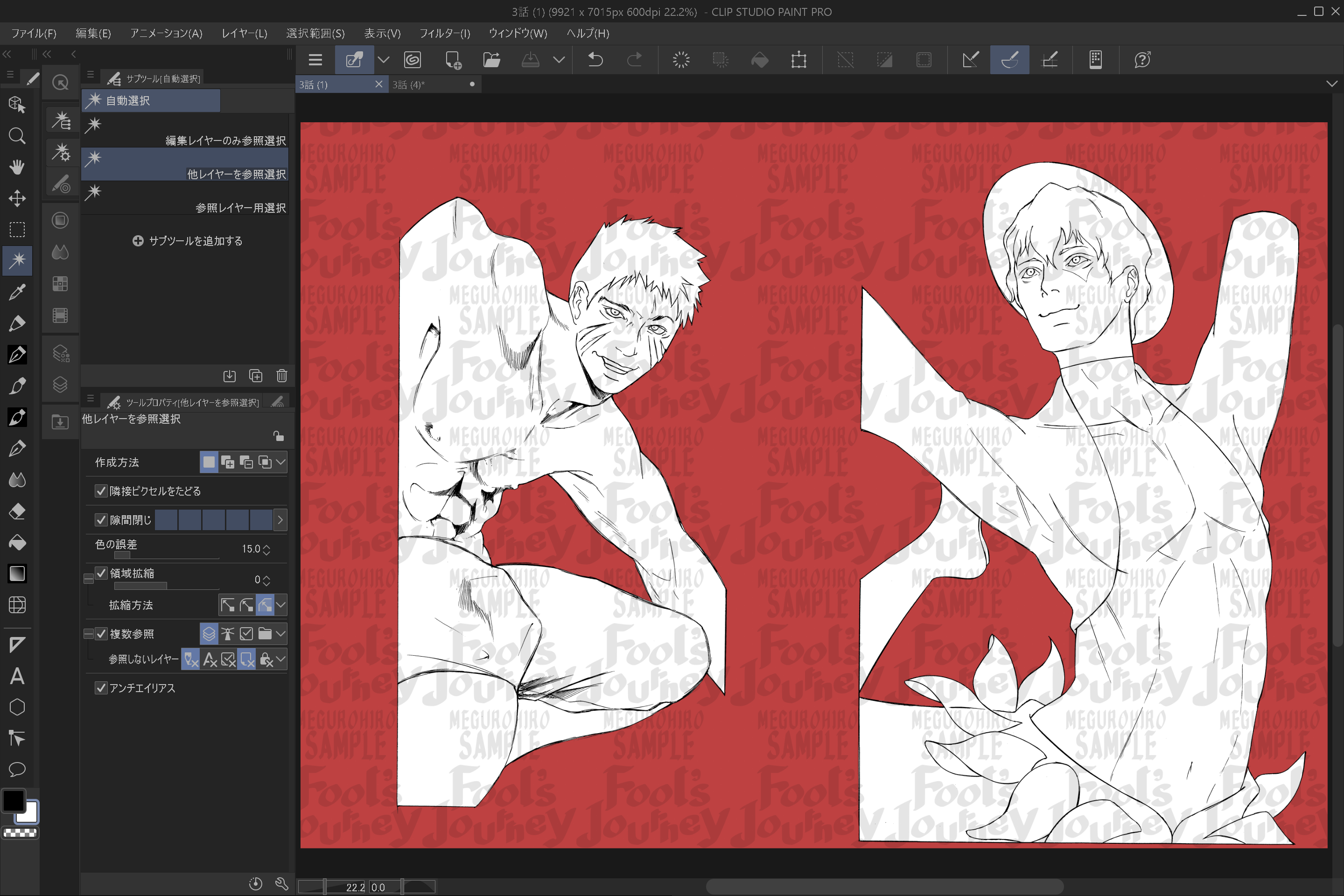Expand the 作成方法 options dropdown arrow
Viewport: 1344px width, 896px height.
coord(280,462)
